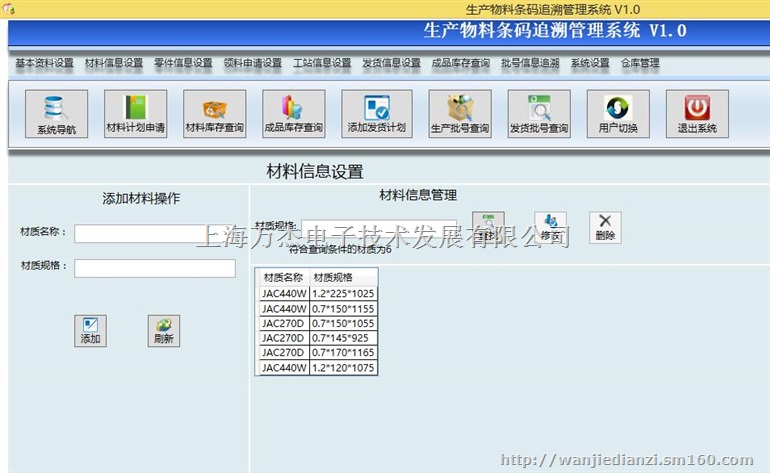Click the 退出系统 power icon
Image resolution: width=770 pixels, height=473 pixels.
pos(697,113)
